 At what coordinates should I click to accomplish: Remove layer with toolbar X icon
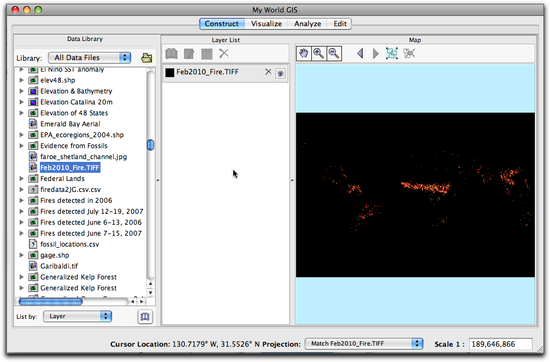coord(224,54)
